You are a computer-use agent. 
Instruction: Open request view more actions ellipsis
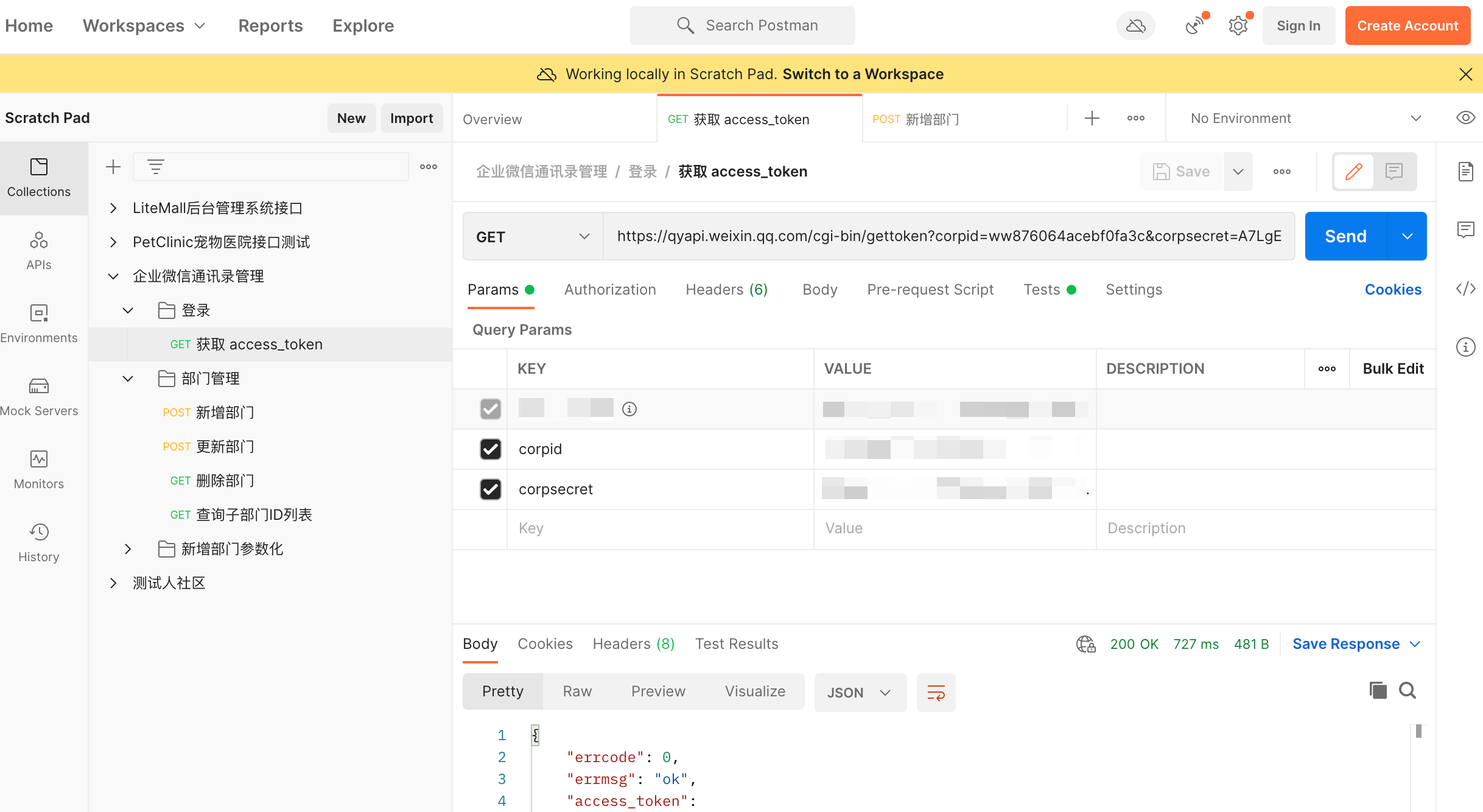pyautogui.click(x=1282, y=172)
